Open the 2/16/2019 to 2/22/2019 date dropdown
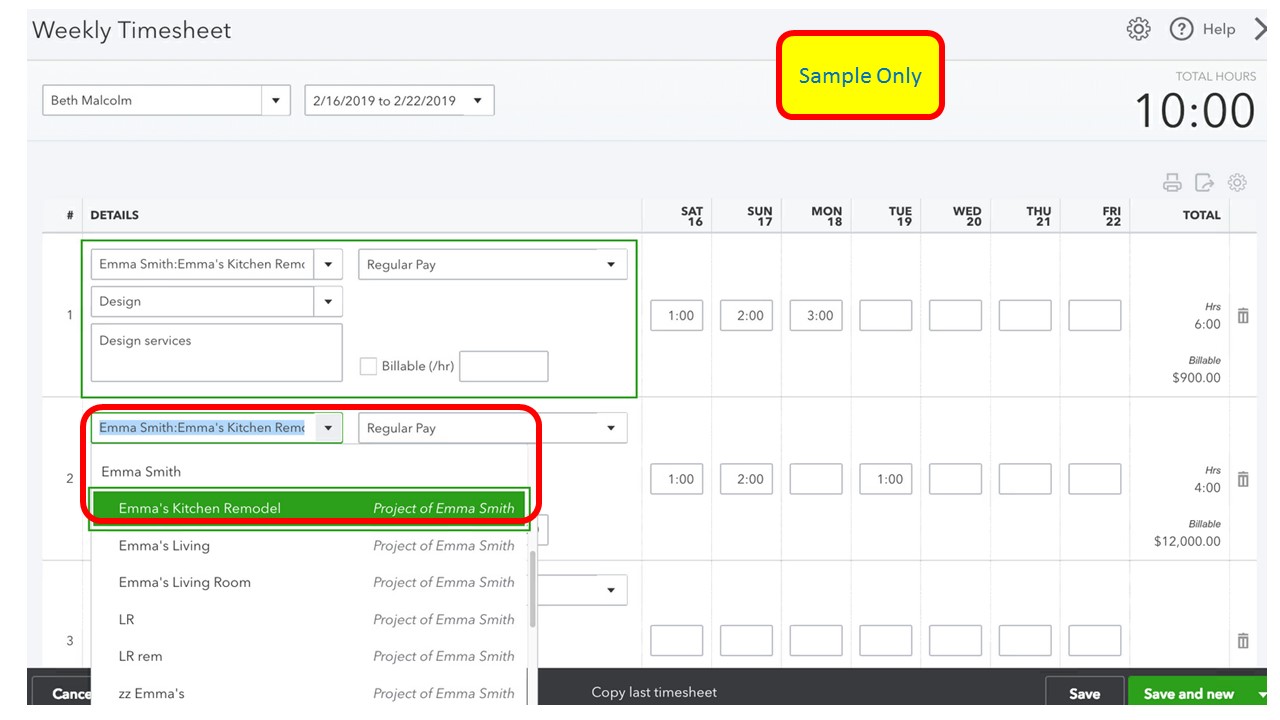1280x720 pixels. (478, 100)
